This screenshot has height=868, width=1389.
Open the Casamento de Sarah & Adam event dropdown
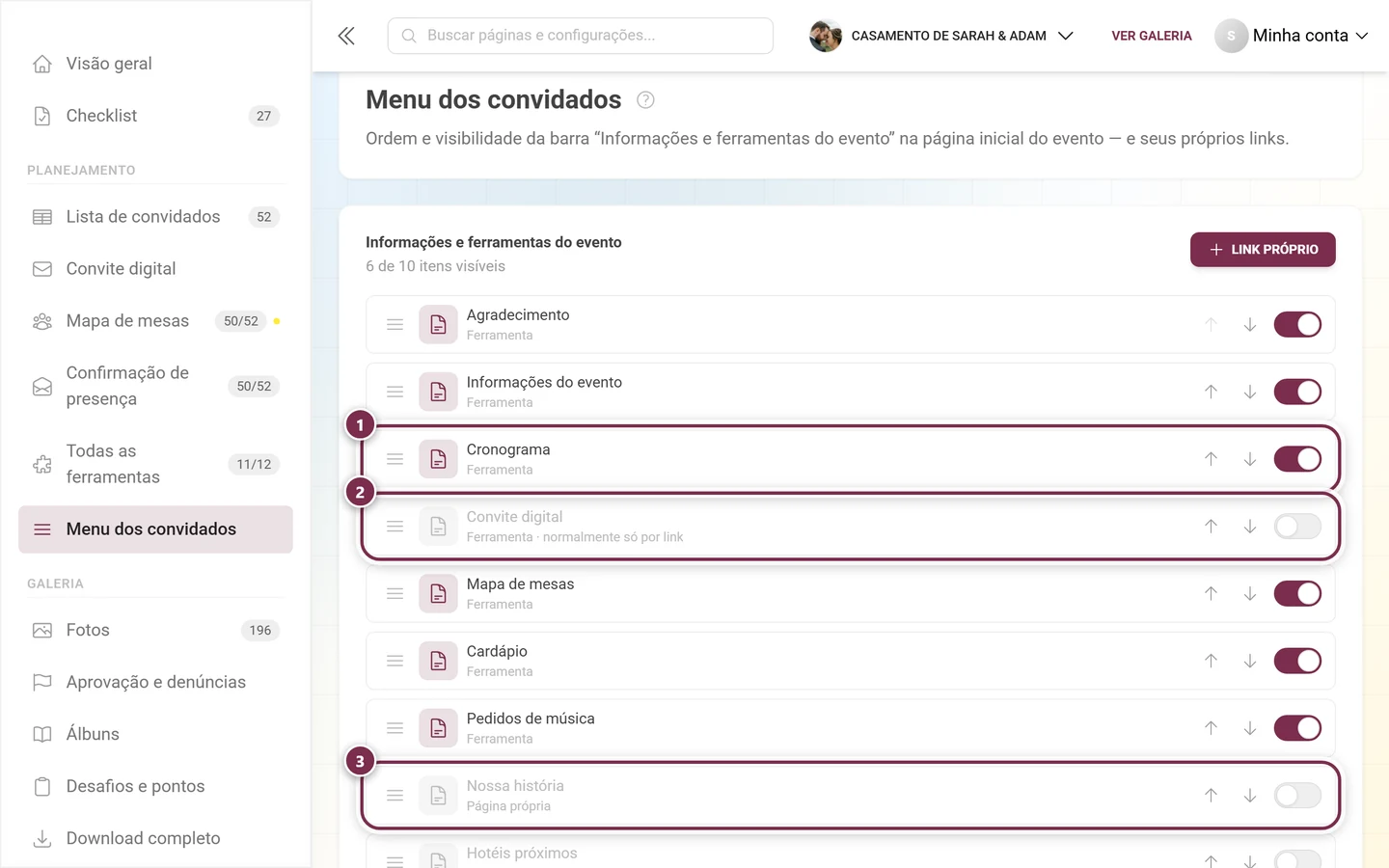coord(941,36)
